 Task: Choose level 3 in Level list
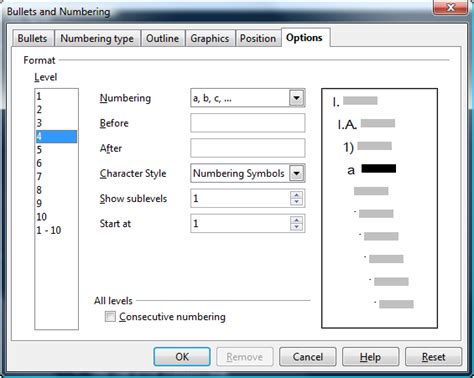(x=56, y=123)
